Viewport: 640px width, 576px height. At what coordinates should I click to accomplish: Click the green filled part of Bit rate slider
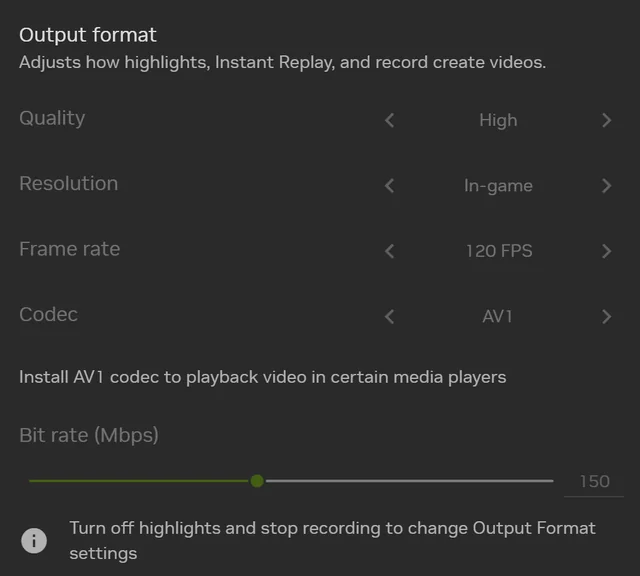139,481
